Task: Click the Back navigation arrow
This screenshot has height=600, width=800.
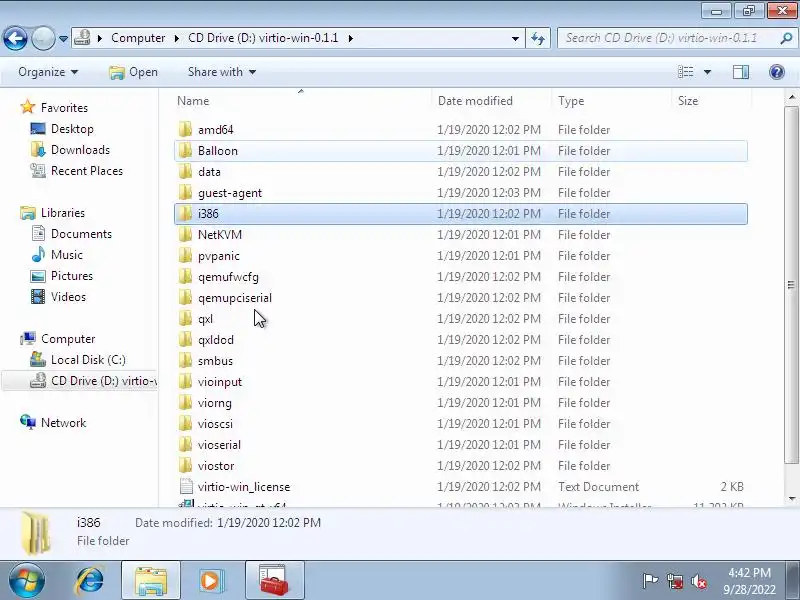Action: click(15, 38)
